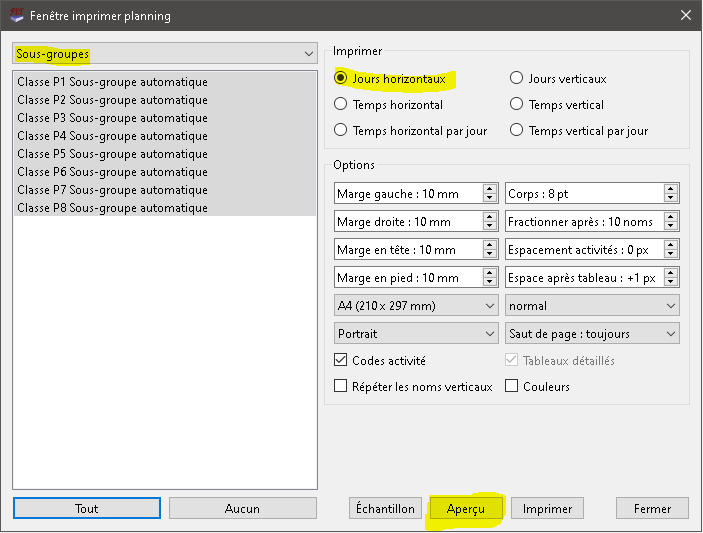Open the Saut de page dropdown
This screenshot has height=533, width=703.
[x=592, y=333]
